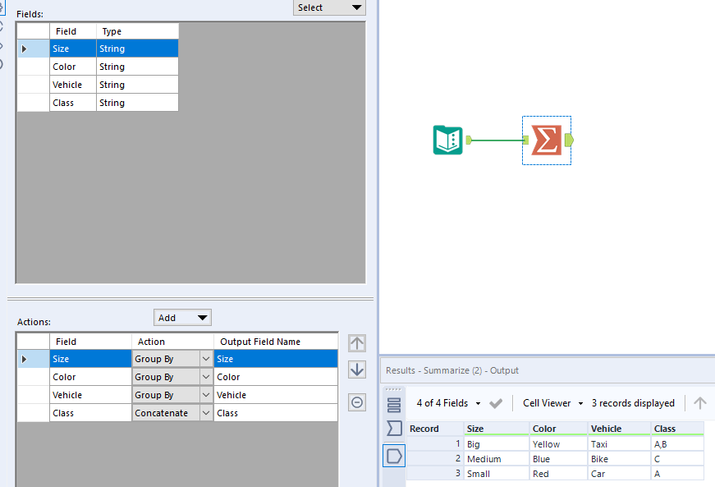Viewport: 715px width, 487px height.
Task: Open action dropdown for Vehicle row
Action: coord(206,395)
